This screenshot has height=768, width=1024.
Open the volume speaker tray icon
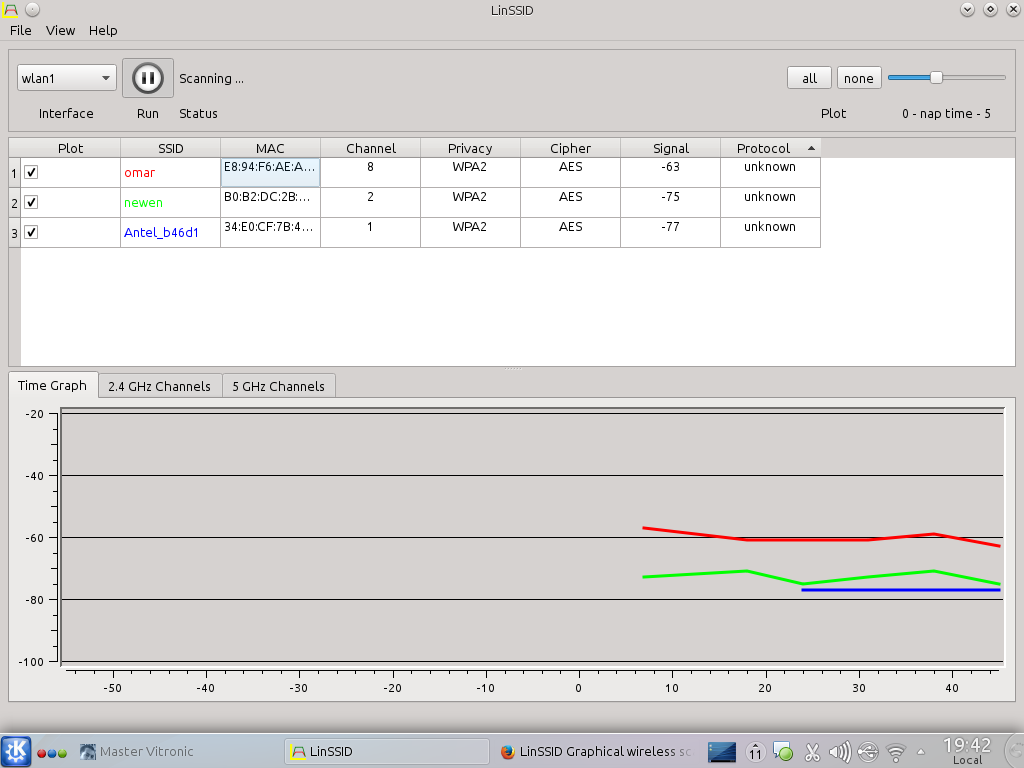point(840,752)
